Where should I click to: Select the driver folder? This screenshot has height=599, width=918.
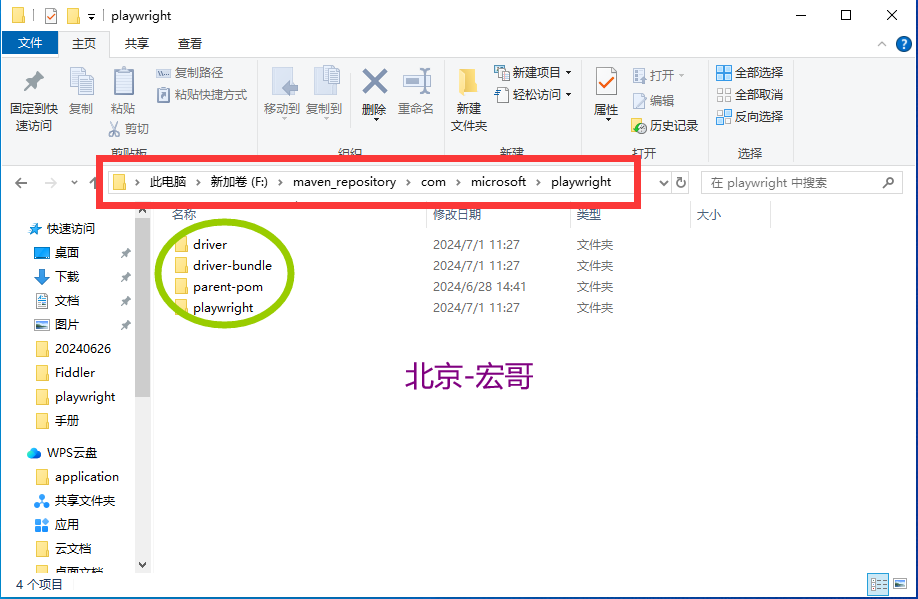(x=210, y=245)
